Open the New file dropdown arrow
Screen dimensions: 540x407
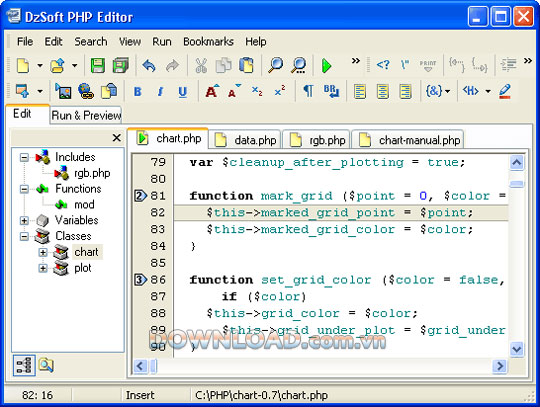pos(40,65)
